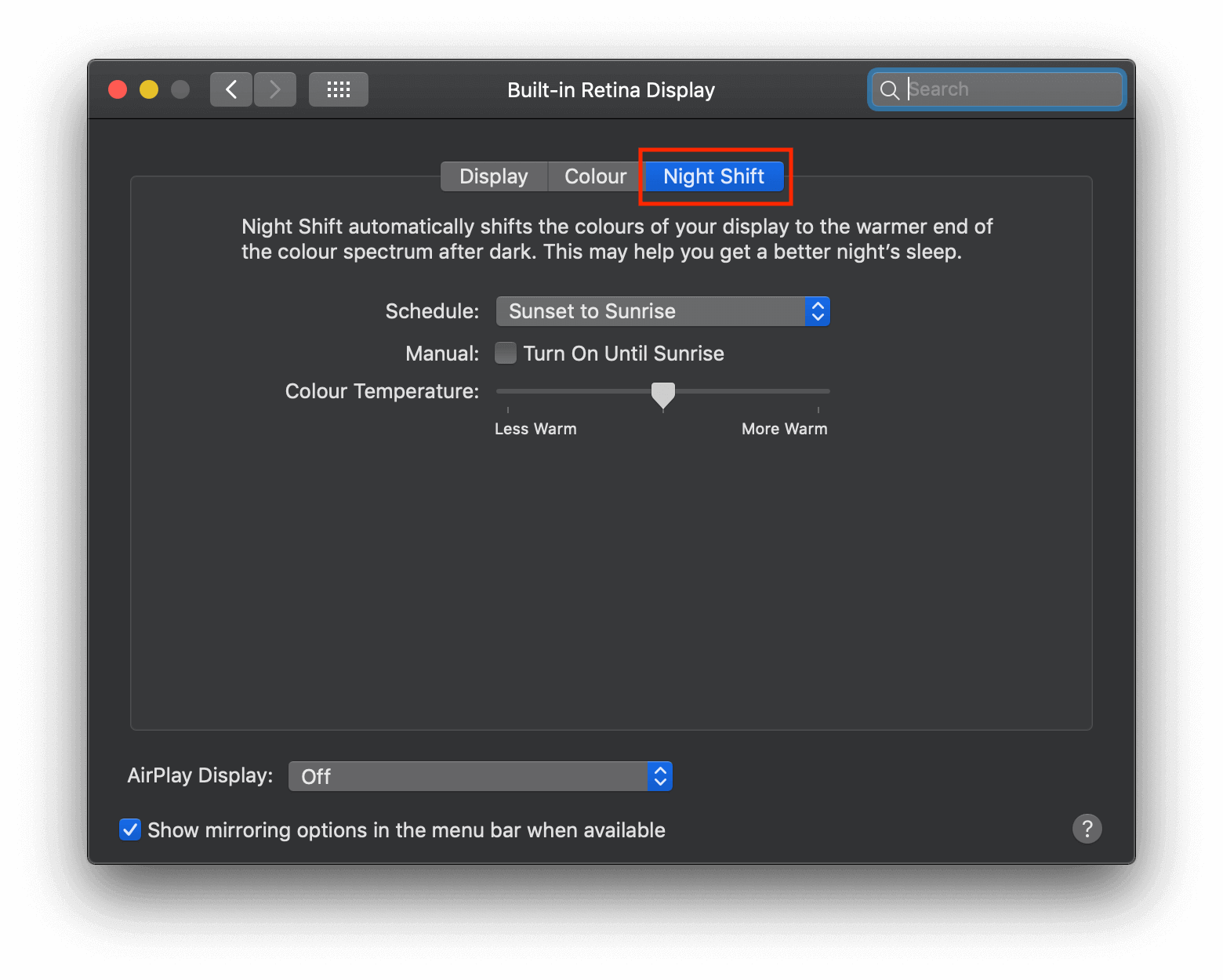Click the grey zoom window button

tap(180, 89)
